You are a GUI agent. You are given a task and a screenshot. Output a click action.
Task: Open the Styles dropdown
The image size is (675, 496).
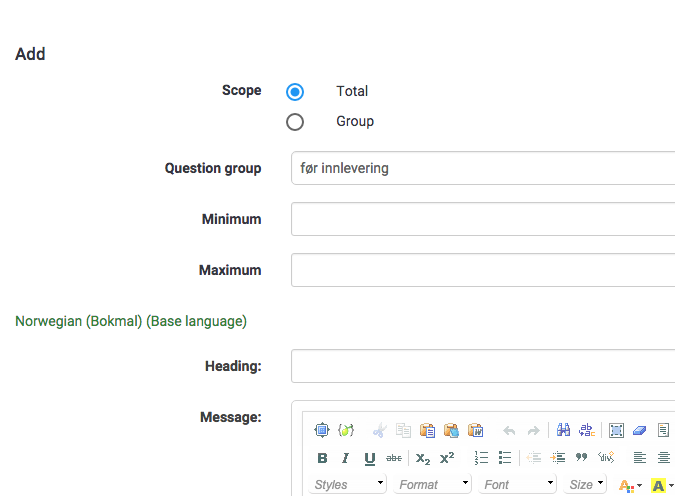click(x=346, y=484)
